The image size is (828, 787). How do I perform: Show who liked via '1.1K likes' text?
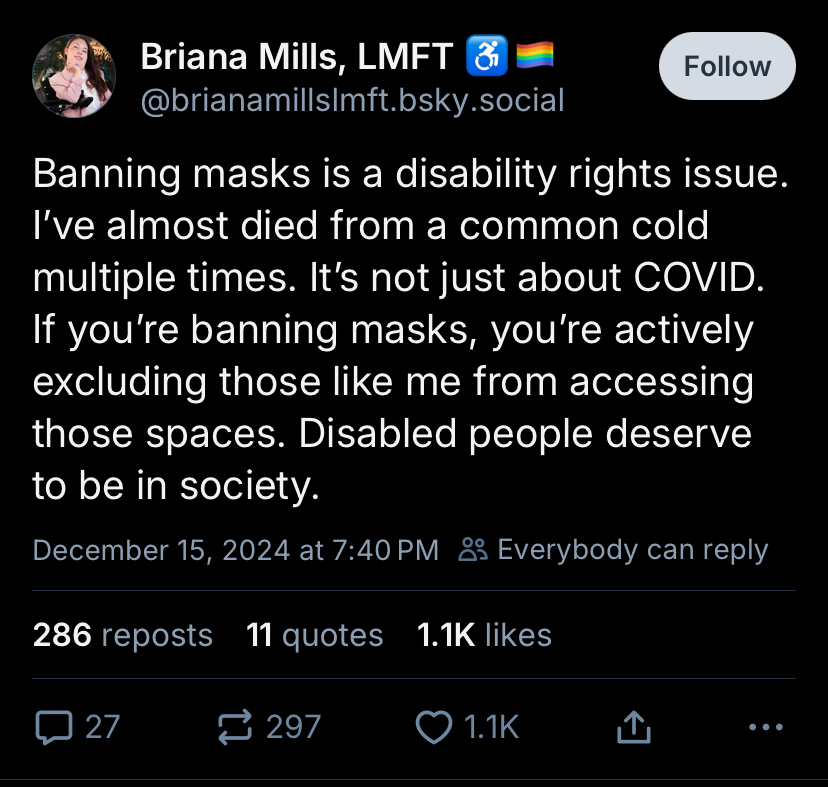[484, 635]
